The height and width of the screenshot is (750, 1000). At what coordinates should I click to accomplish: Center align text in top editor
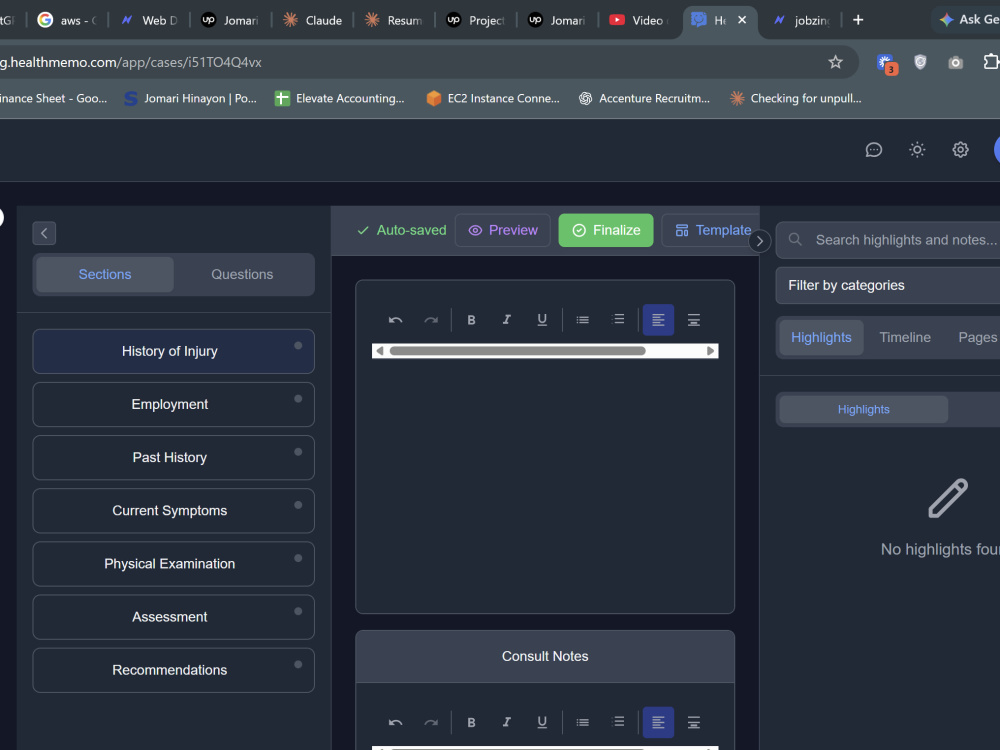(694, 320)
